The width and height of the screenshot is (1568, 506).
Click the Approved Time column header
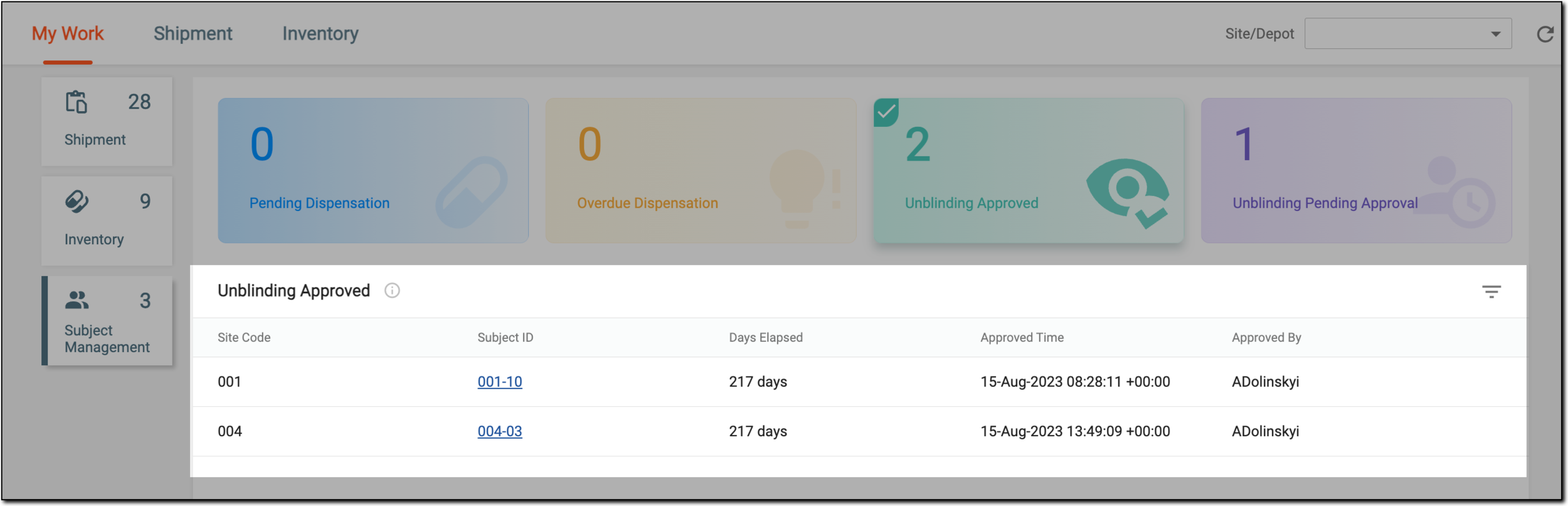pyautogui.click(x=1022, y=338)
